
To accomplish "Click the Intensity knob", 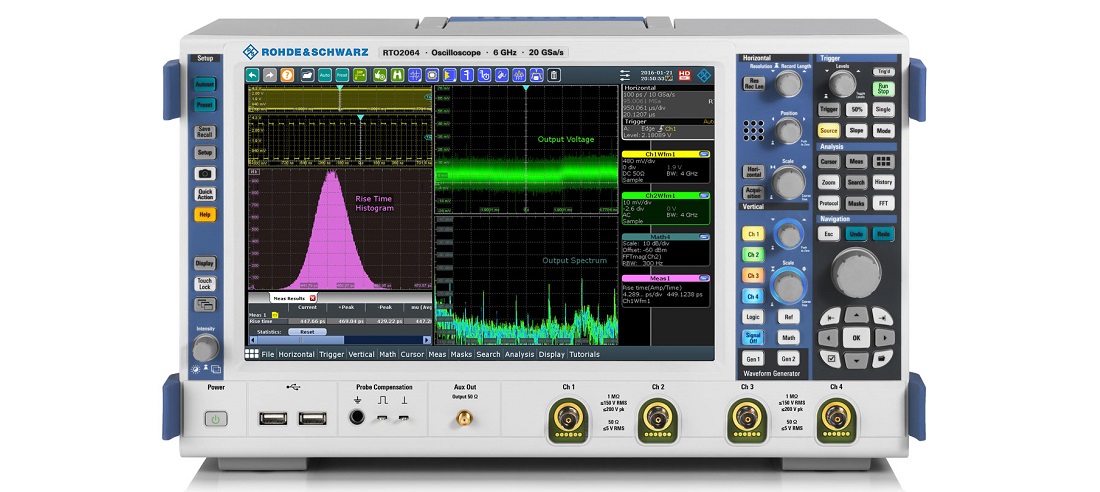I will 205,348.
